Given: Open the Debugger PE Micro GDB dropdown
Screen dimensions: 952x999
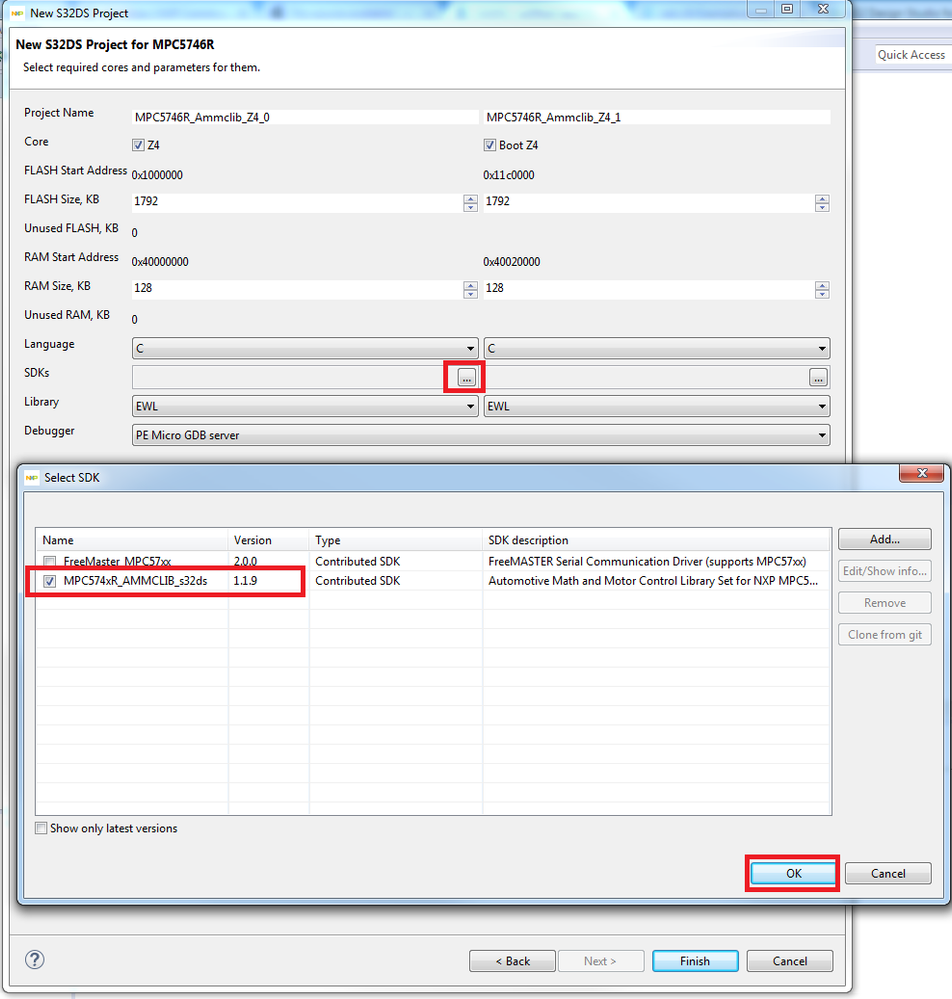Looking at the screenshot, I should (x=481, y=435).
